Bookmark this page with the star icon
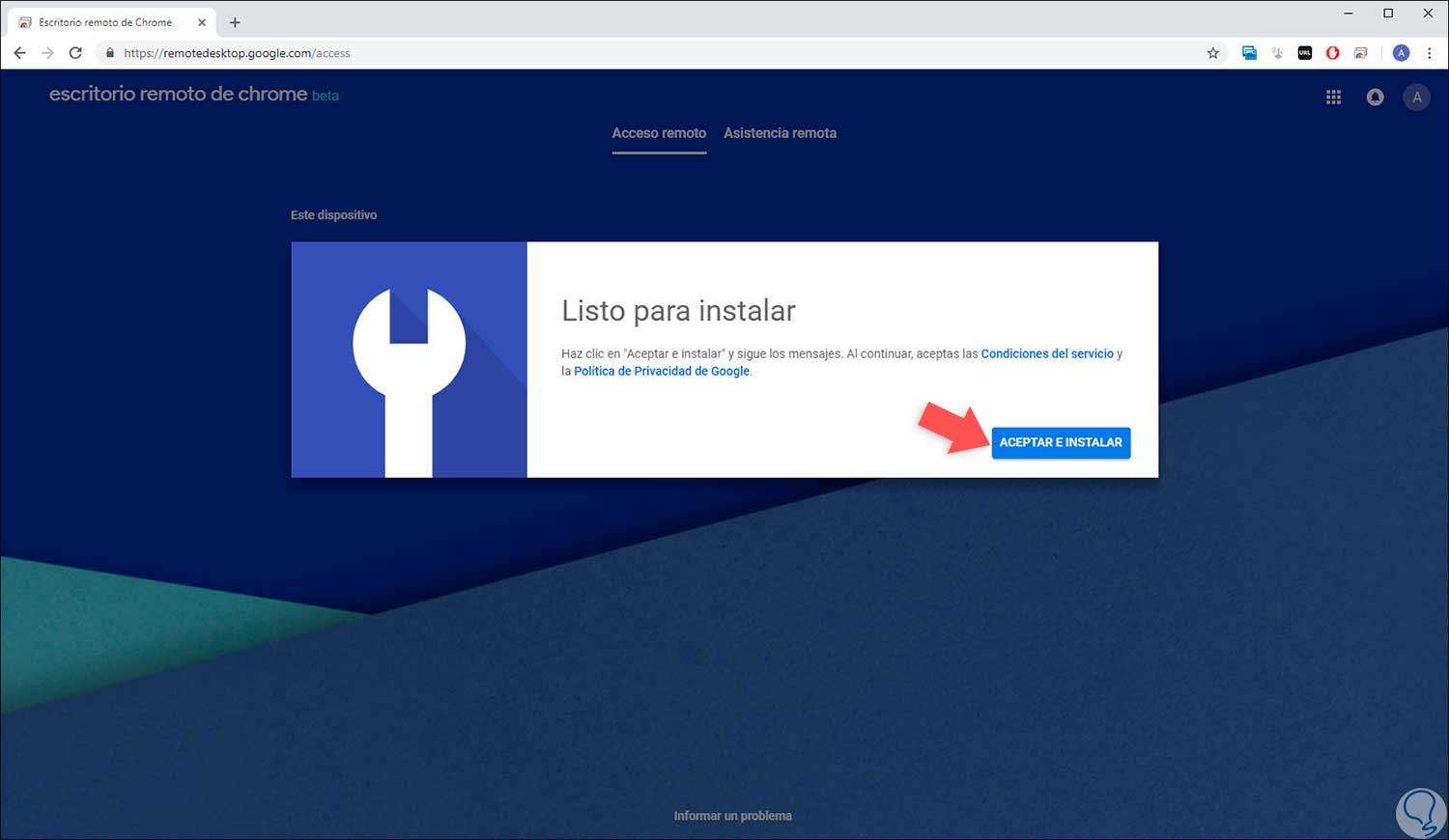This screenshot has height=840, width=1449. coord(1213,53)
